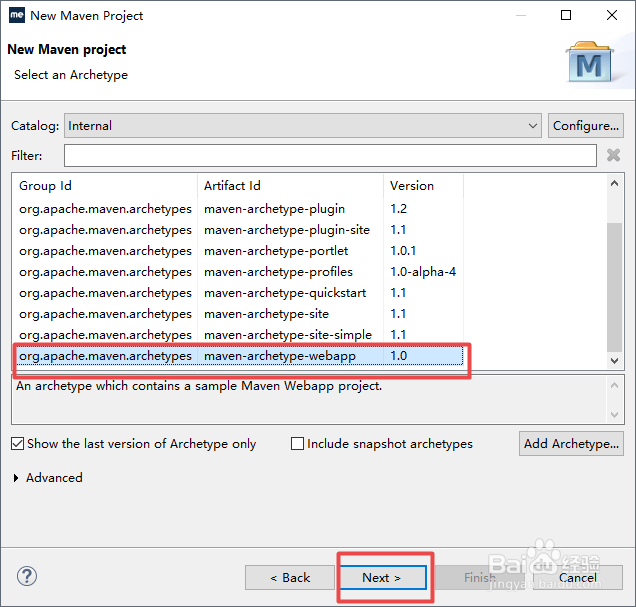Select the maven-archetype-profiles row
The height and width of the screenshot is (607, 636).
(x=238, y=272)
